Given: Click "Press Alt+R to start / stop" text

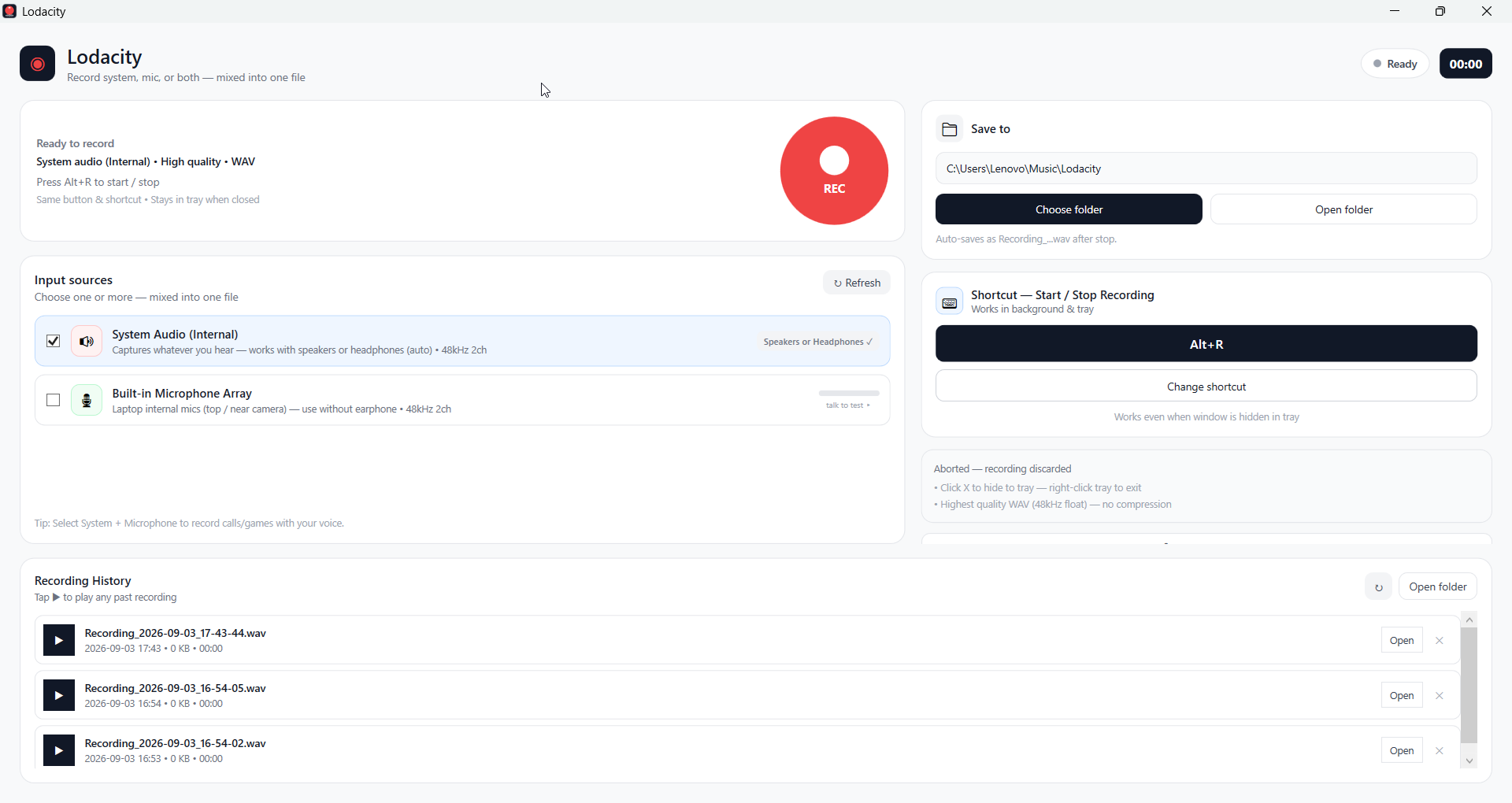Looking at the screenshot, I should (x=98, y=182).
